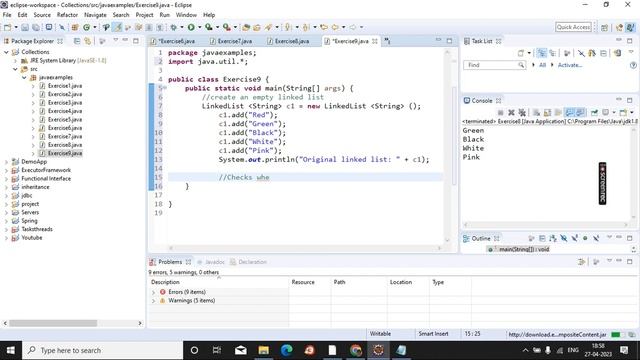Collapse the javaexamples package node
Viewport: 640px width, 360px height.
tap(24, 77)
